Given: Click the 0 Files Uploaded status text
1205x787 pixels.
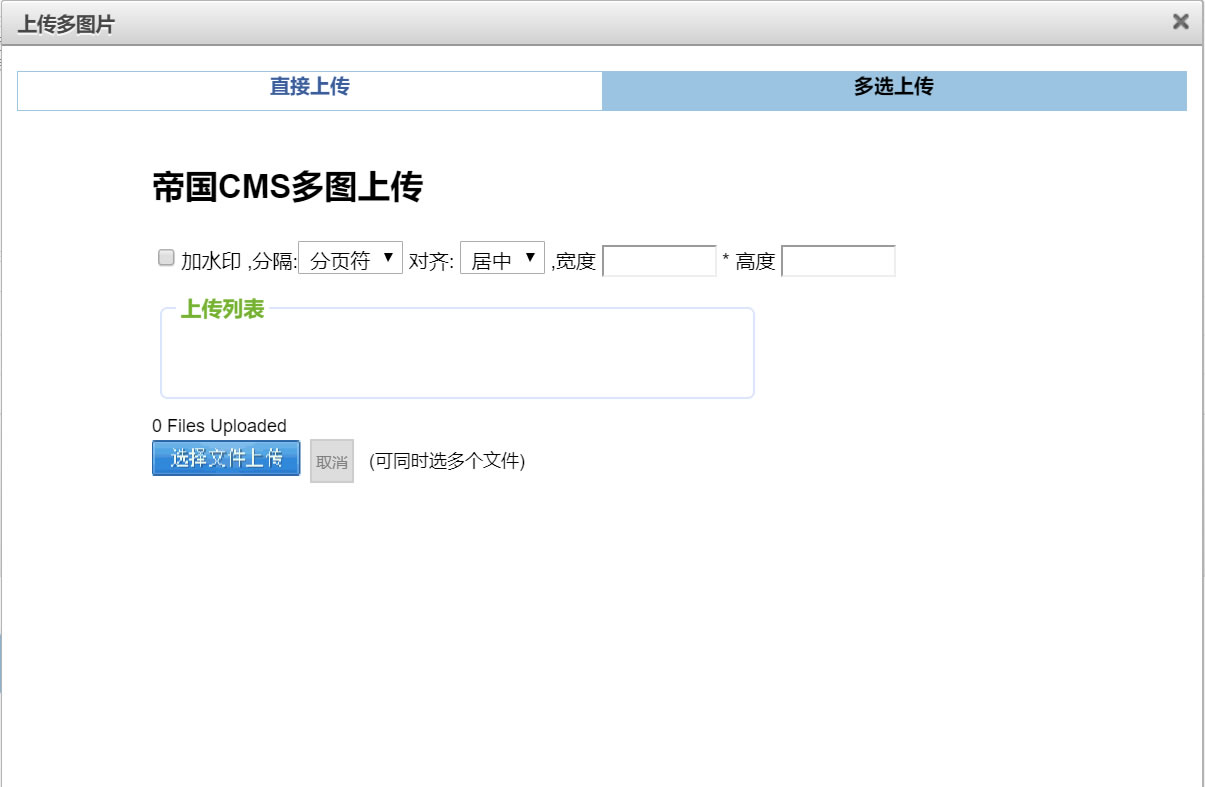Looking at the screenshot, I should click(x=219, y=425).
